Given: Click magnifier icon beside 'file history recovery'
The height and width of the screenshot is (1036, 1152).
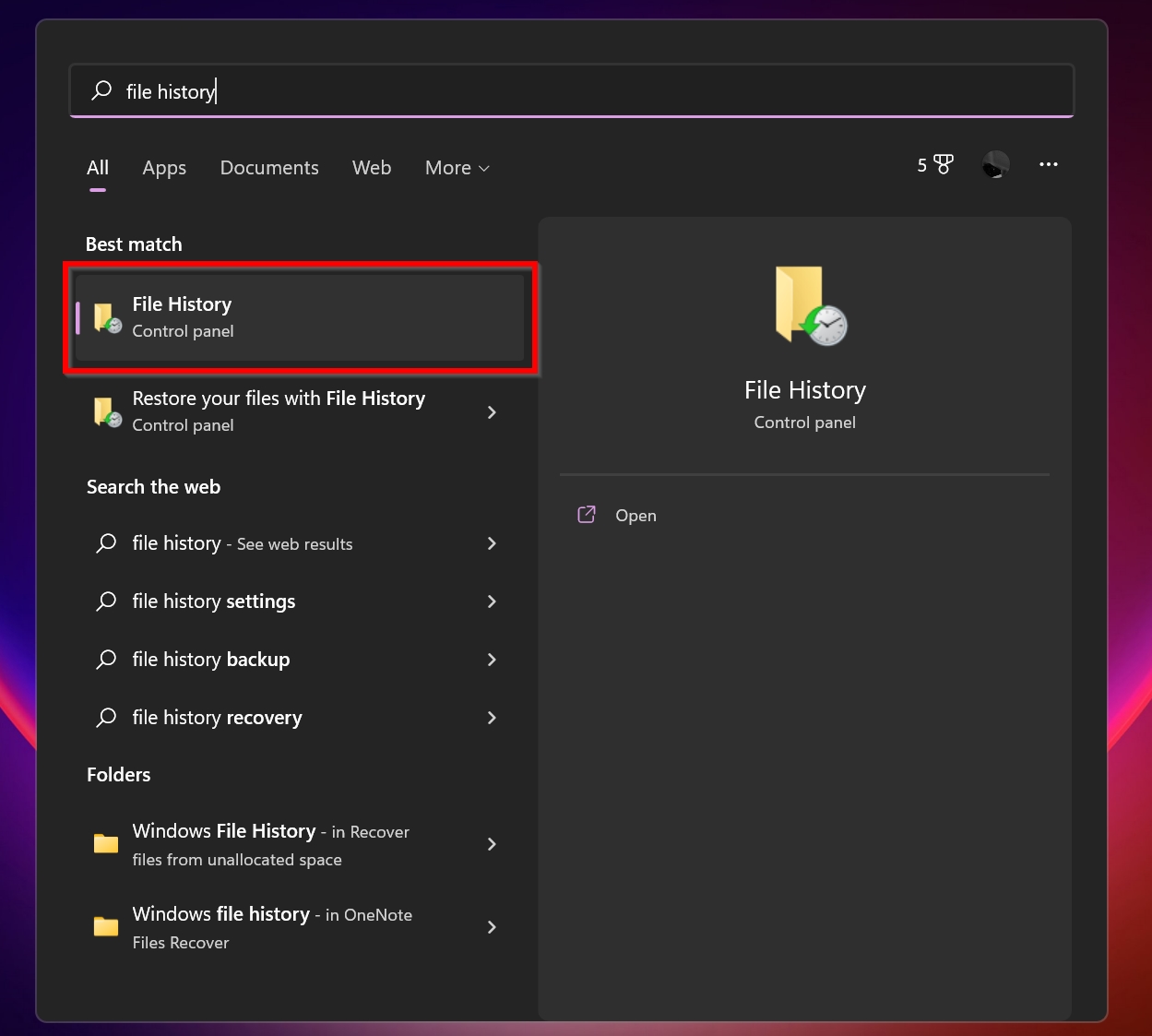Looking at the screenshot, I should click(106, 718).
